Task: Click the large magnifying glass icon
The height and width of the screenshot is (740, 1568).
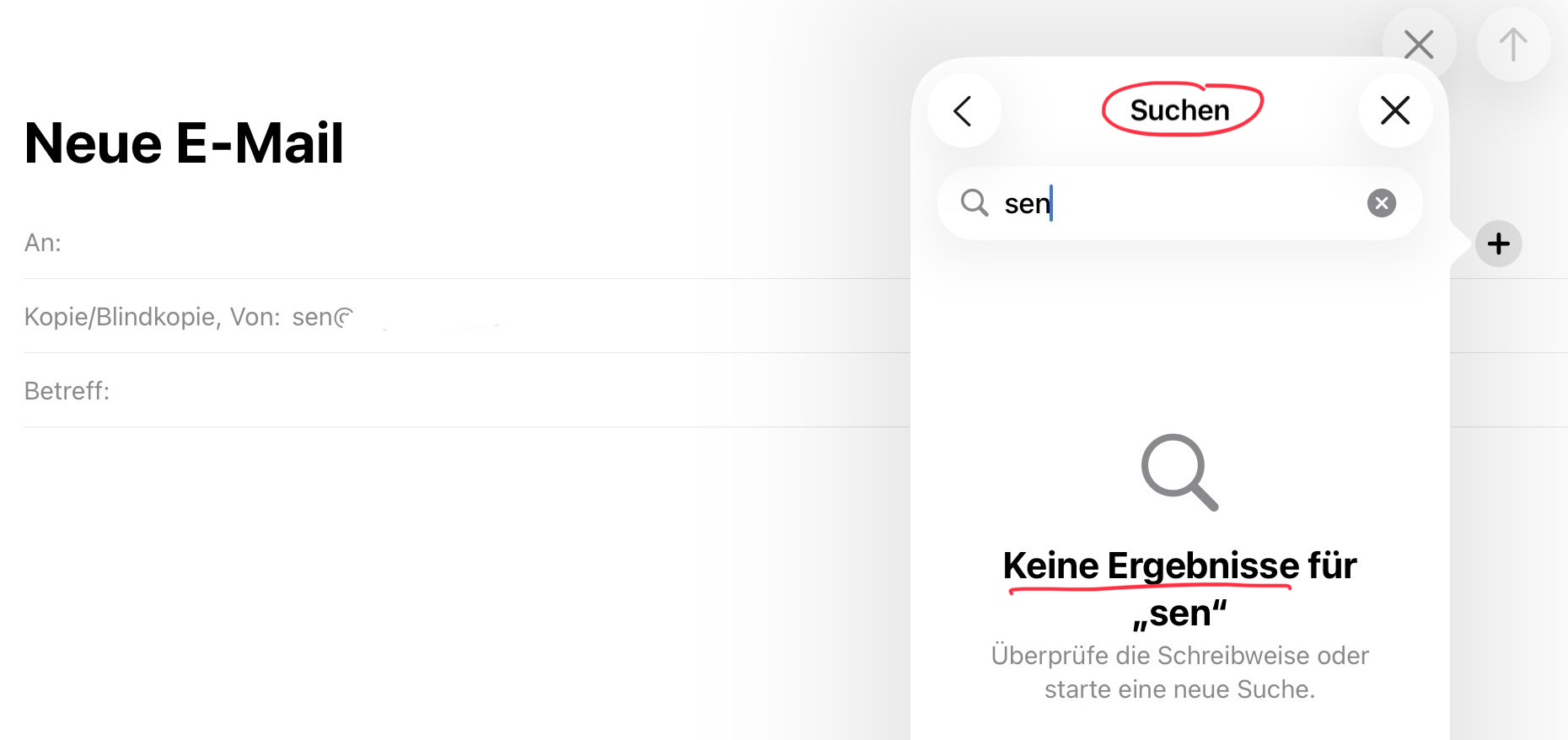Action: pos(1179,472)
